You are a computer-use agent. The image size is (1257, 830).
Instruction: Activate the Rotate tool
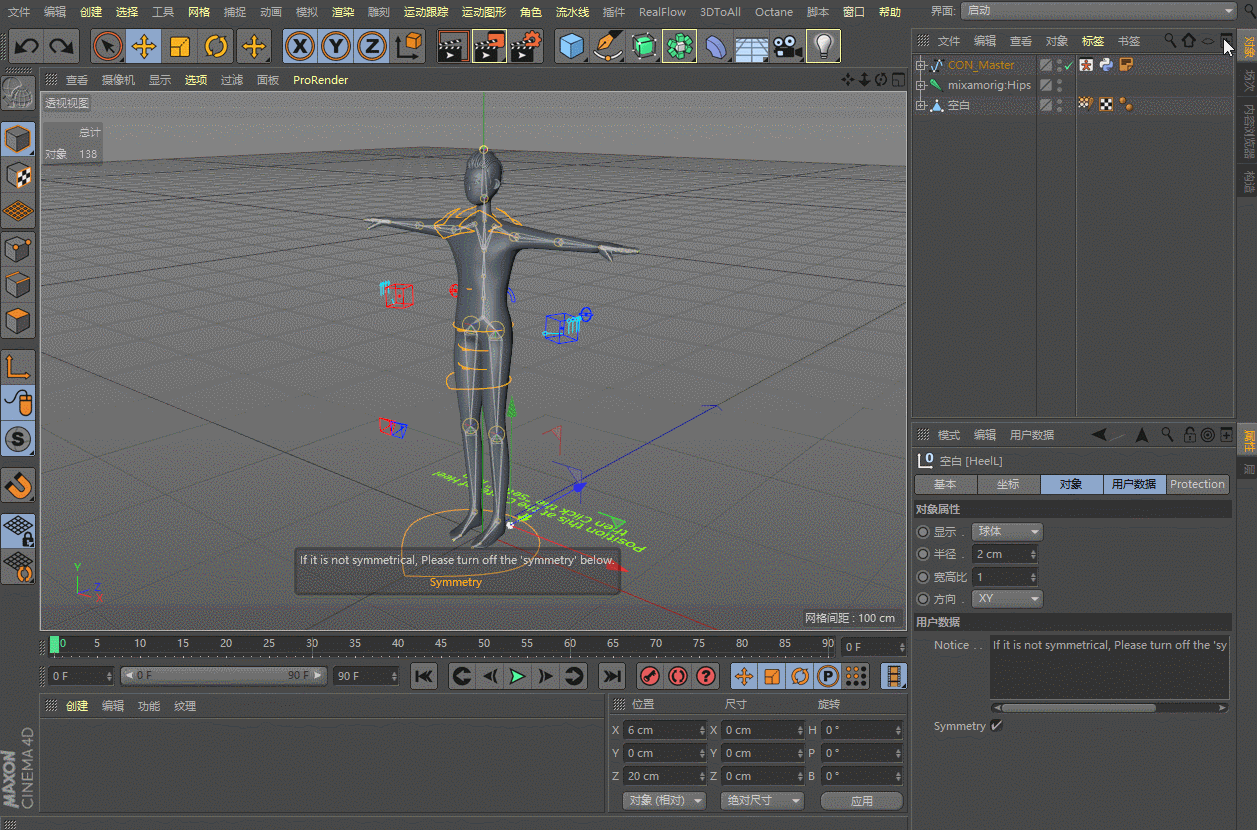click(216, 46)
